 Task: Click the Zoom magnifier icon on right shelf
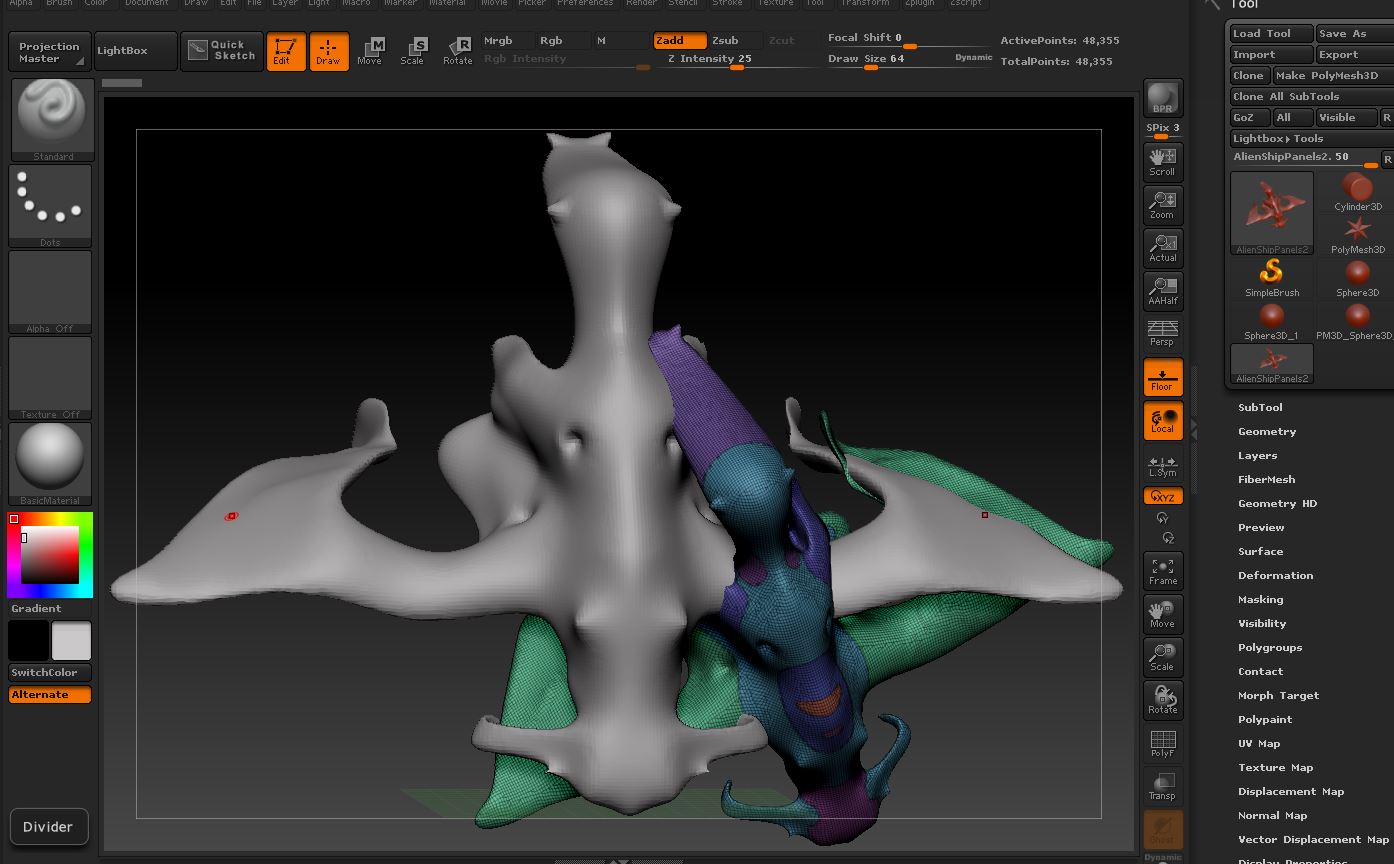1163,205
